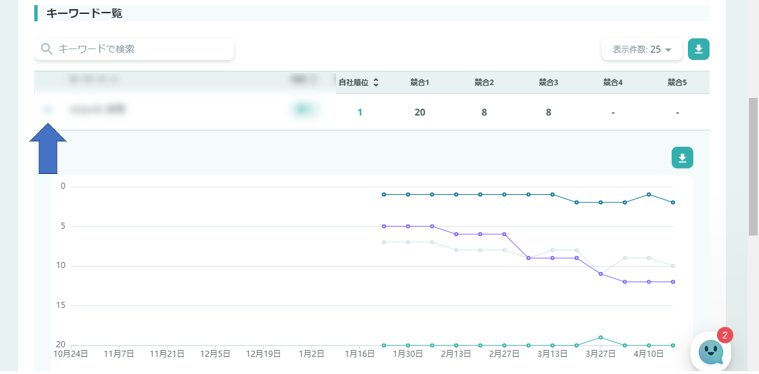This screenshot has width=759, height=374.
Task: Download the ranking chart with teal button
Action: click(683, 158)
